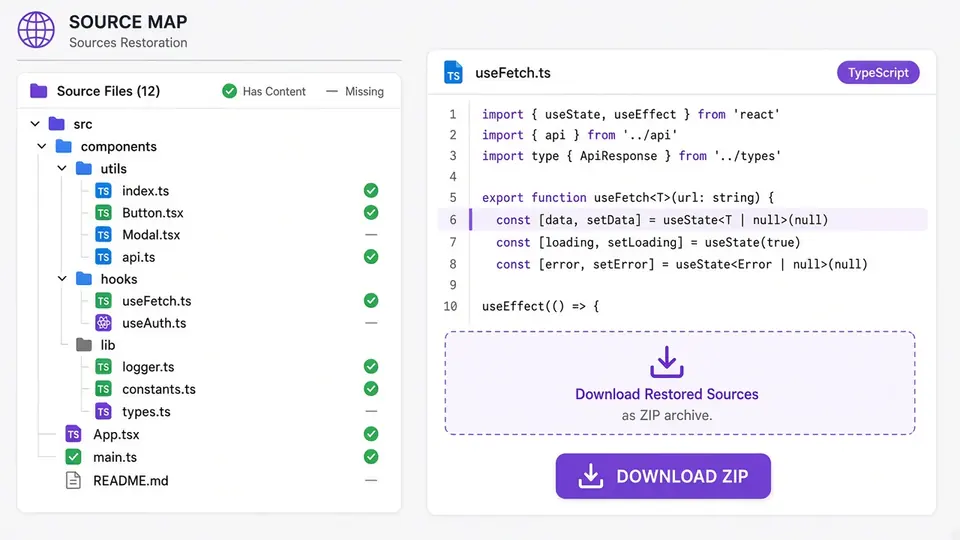Click the Download Restored Sources link
Screen dimensions: 960x540
point(667,394)
